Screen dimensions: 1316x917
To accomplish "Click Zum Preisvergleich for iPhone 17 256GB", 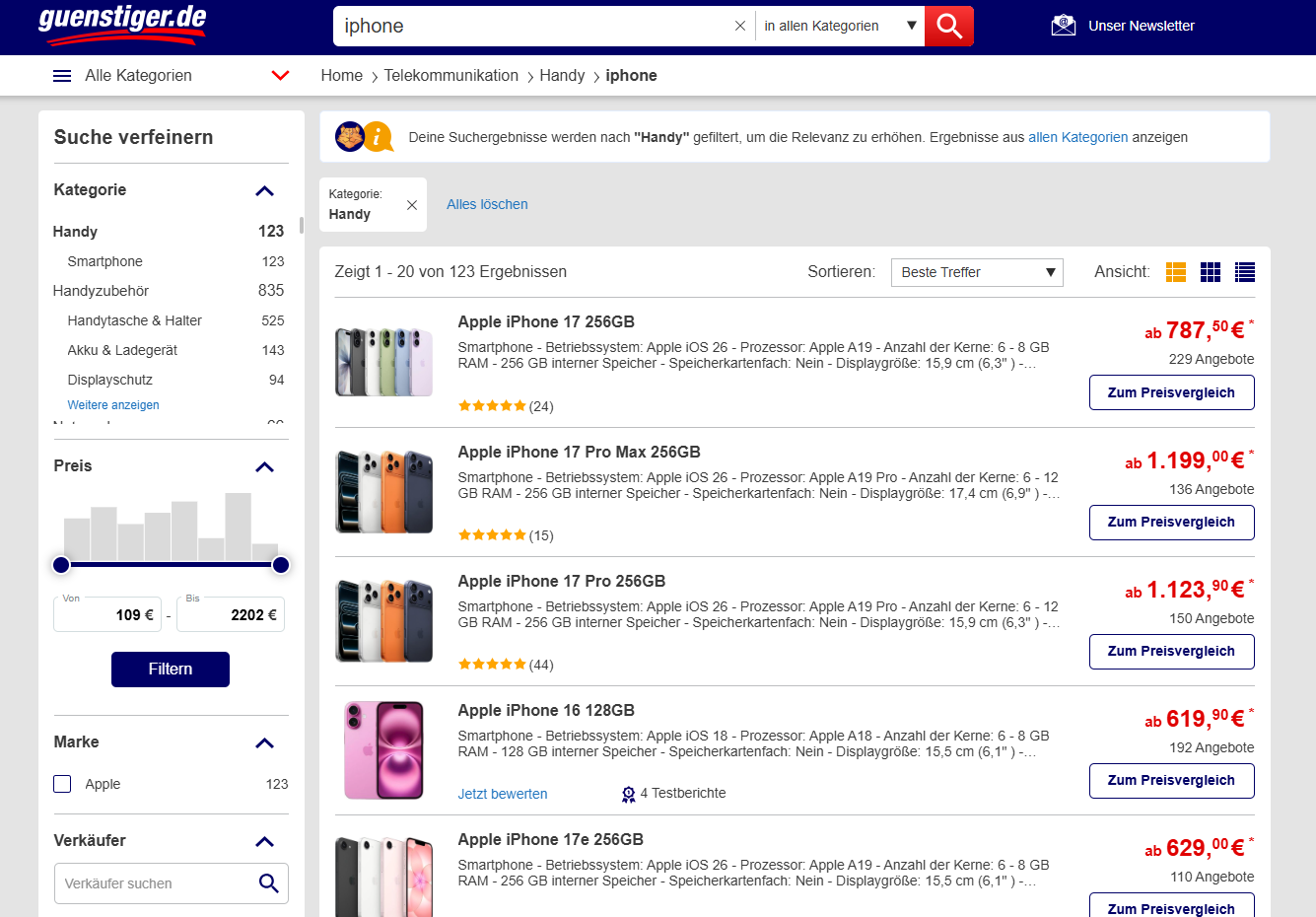I will click(1171, 392).
